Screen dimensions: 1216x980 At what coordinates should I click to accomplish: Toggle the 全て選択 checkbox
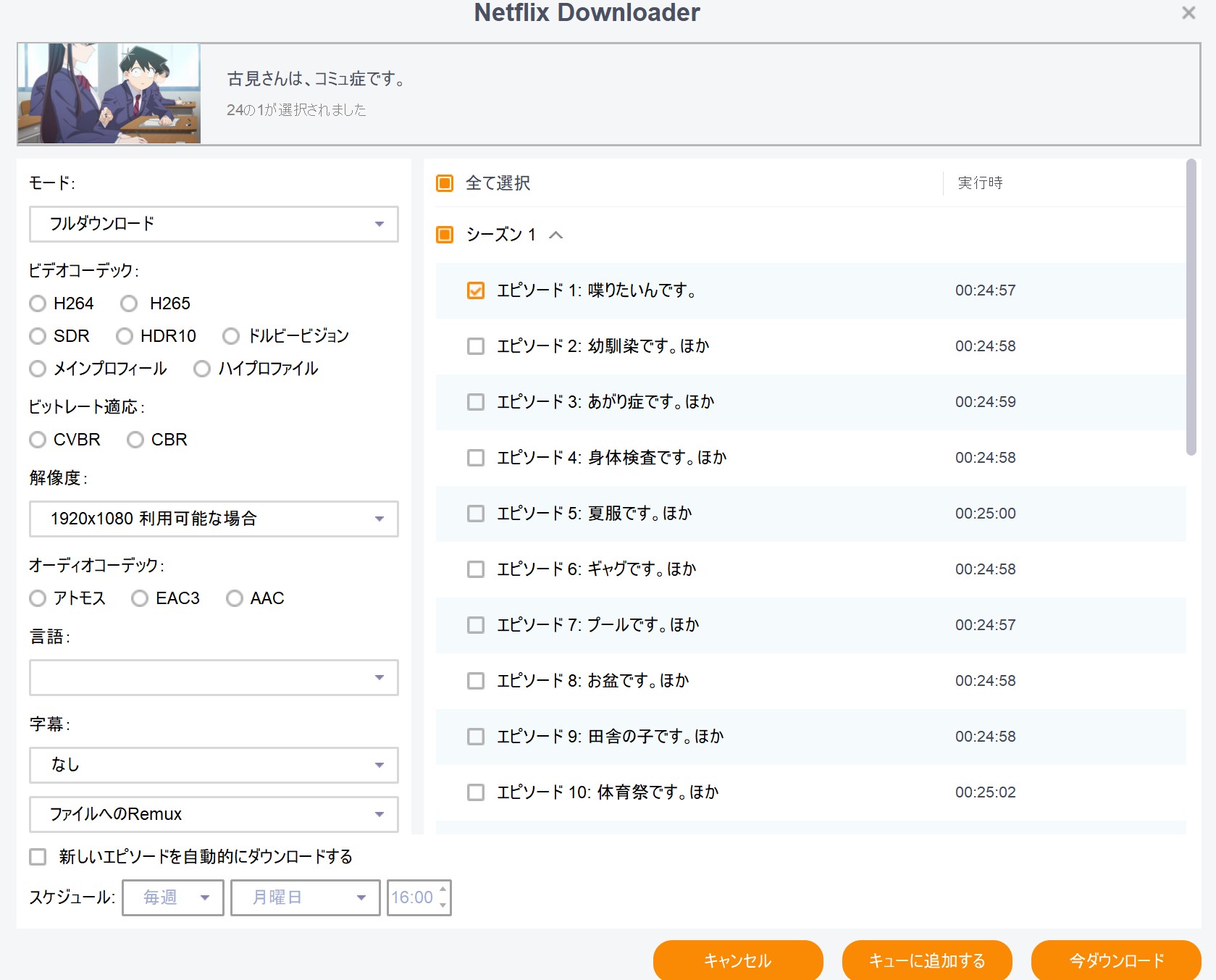click(x=445, y=183)
